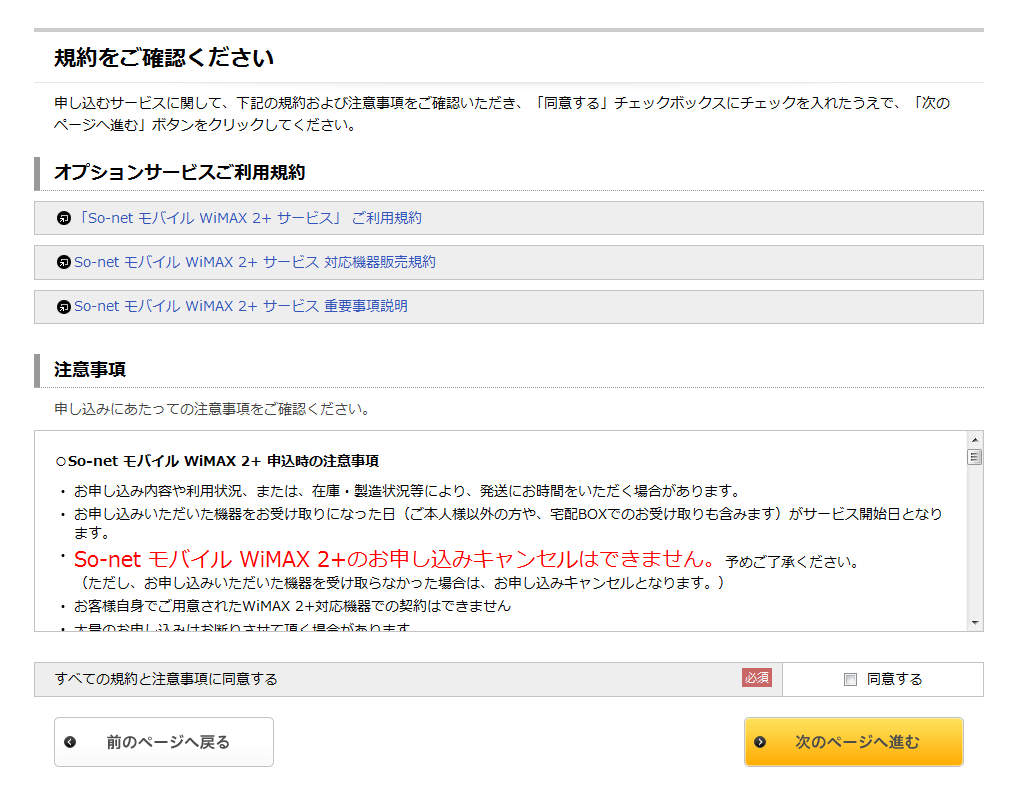Click forward arrow icon on 次のページへ進む
The image size is (1020, 796).
click(x=760, y=742)
